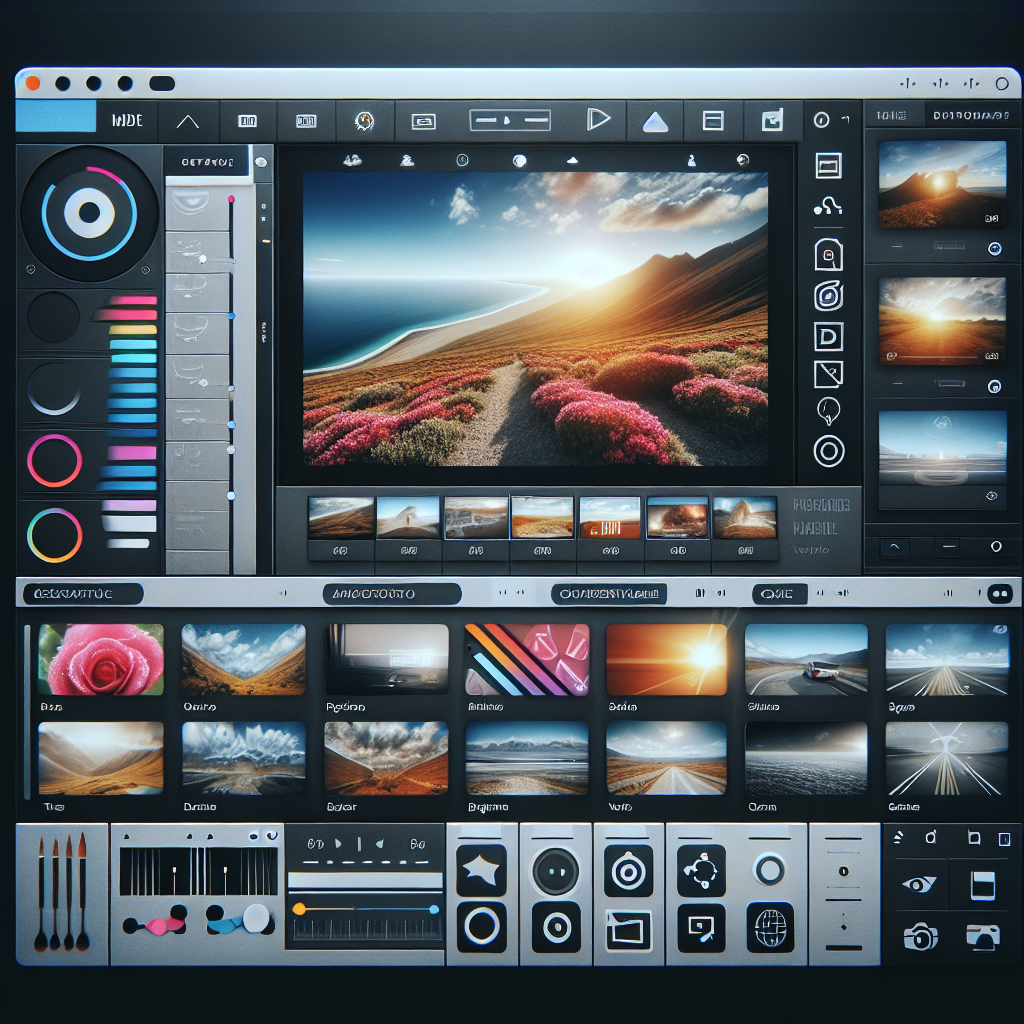Toggle the small round switch at the top-right corner
Viewport: 1024px width, 1024px height.
point(1002,84)
